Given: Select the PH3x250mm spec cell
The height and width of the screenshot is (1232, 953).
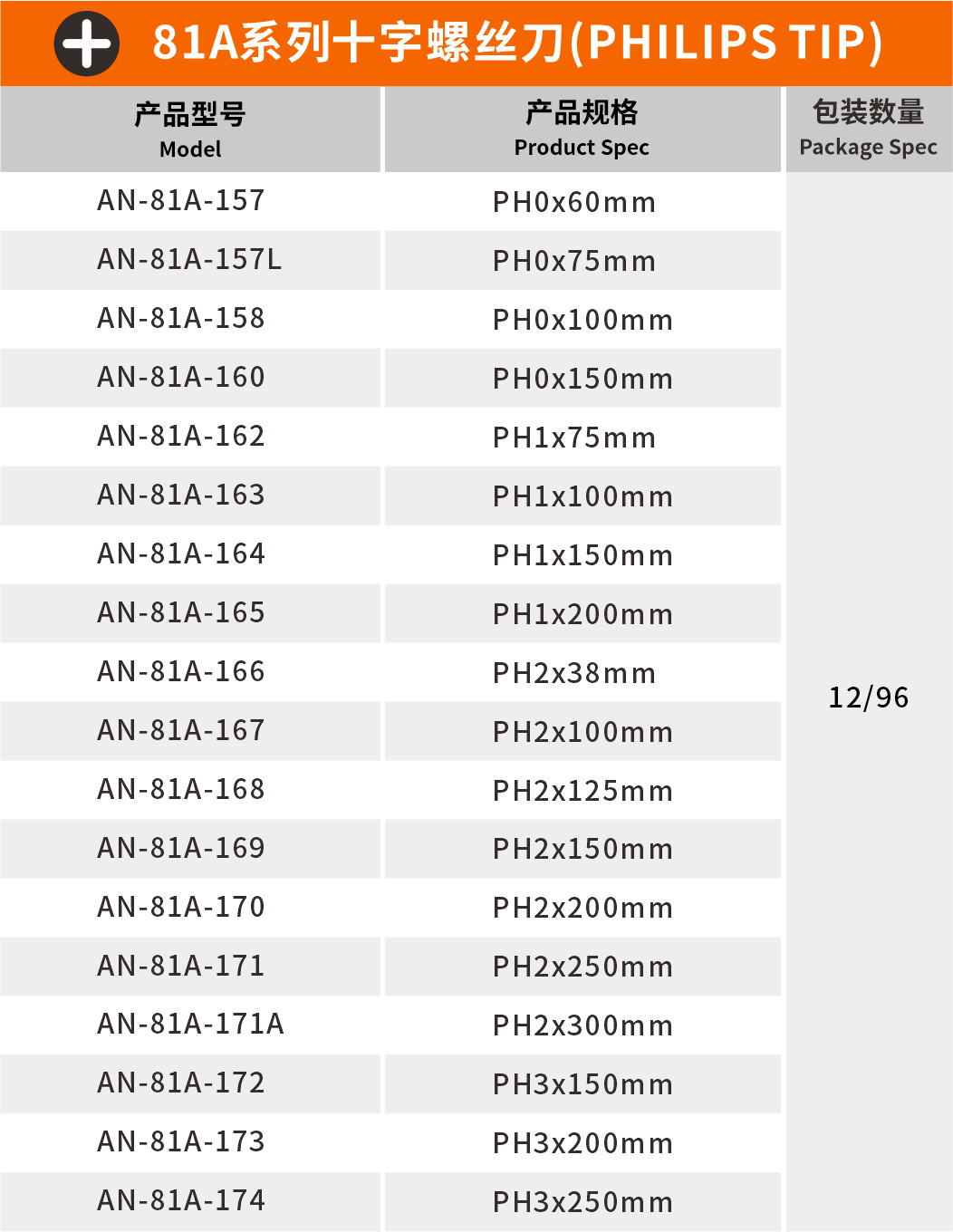Looking at the screenshot, I should pyautogui.click(x=582, y=1202).
